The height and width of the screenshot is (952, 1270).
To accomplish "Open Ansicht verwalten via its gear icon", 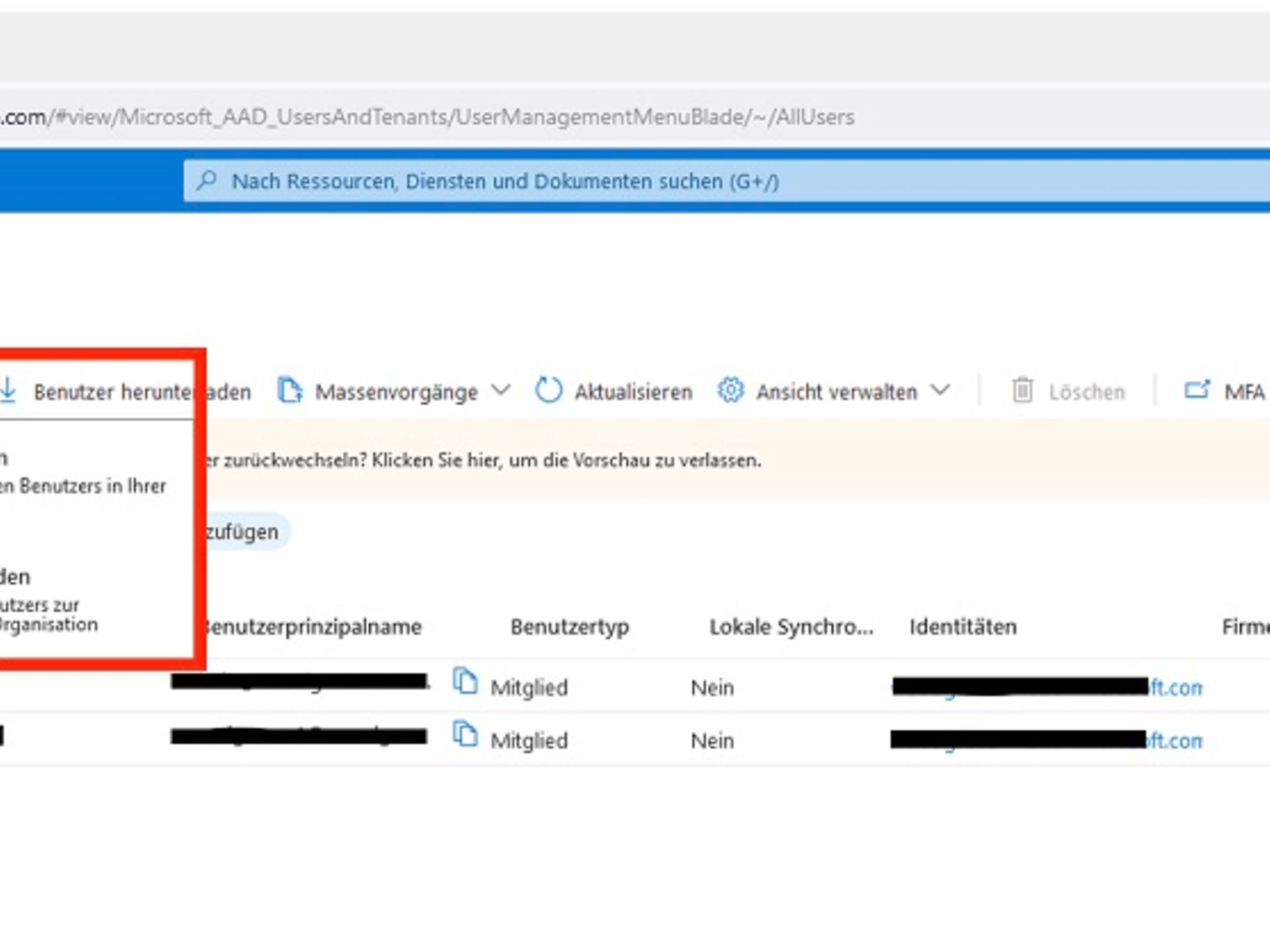I will tap(730, 391).
